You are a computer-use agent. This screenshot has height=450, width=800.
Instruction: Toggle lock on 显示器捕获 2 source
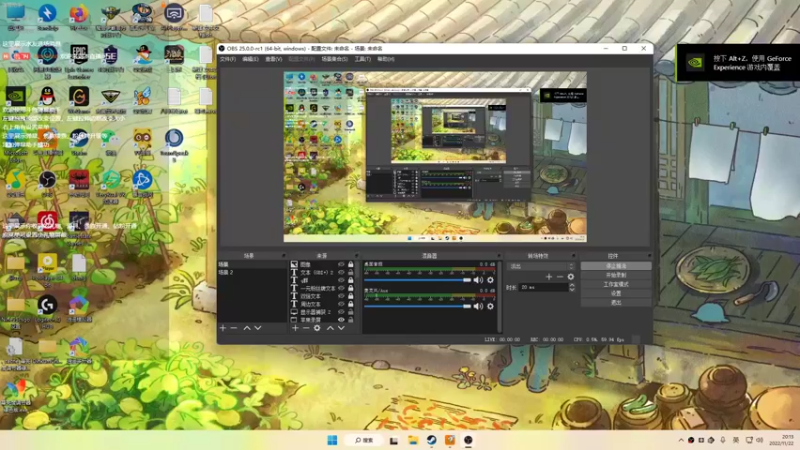pyautogui.click(x=351, y=312)
